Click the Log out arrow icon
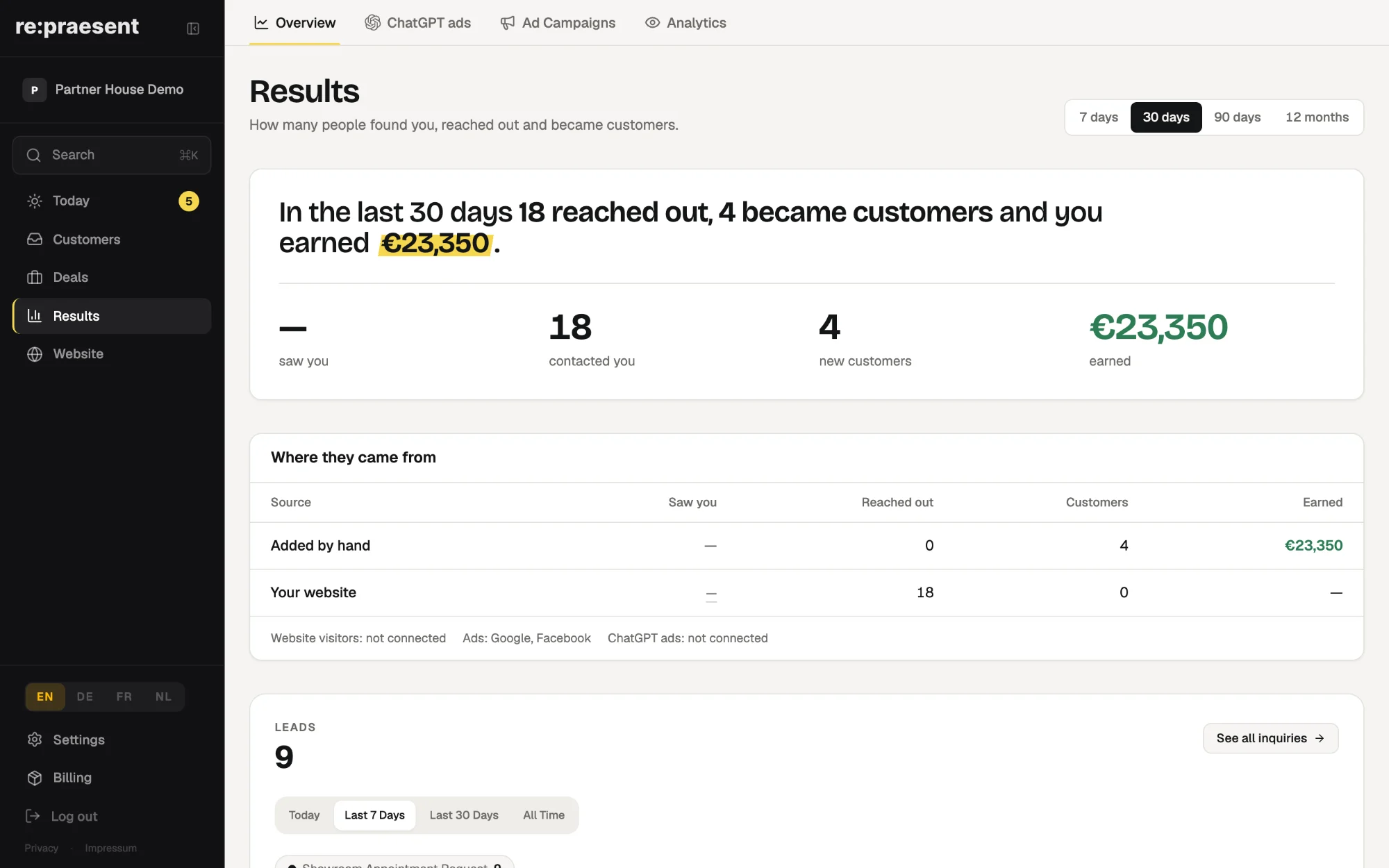The width and height of the screenshot is (1389, 868). [x=33, y=816]
